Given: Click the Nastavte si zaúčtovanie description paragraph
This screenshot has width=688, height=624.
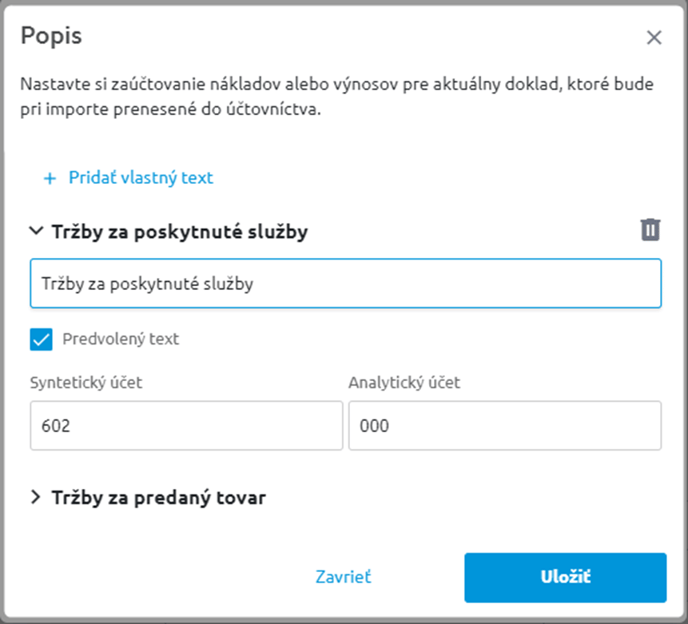Looking at the screenshot, I should tap(337, 97).
